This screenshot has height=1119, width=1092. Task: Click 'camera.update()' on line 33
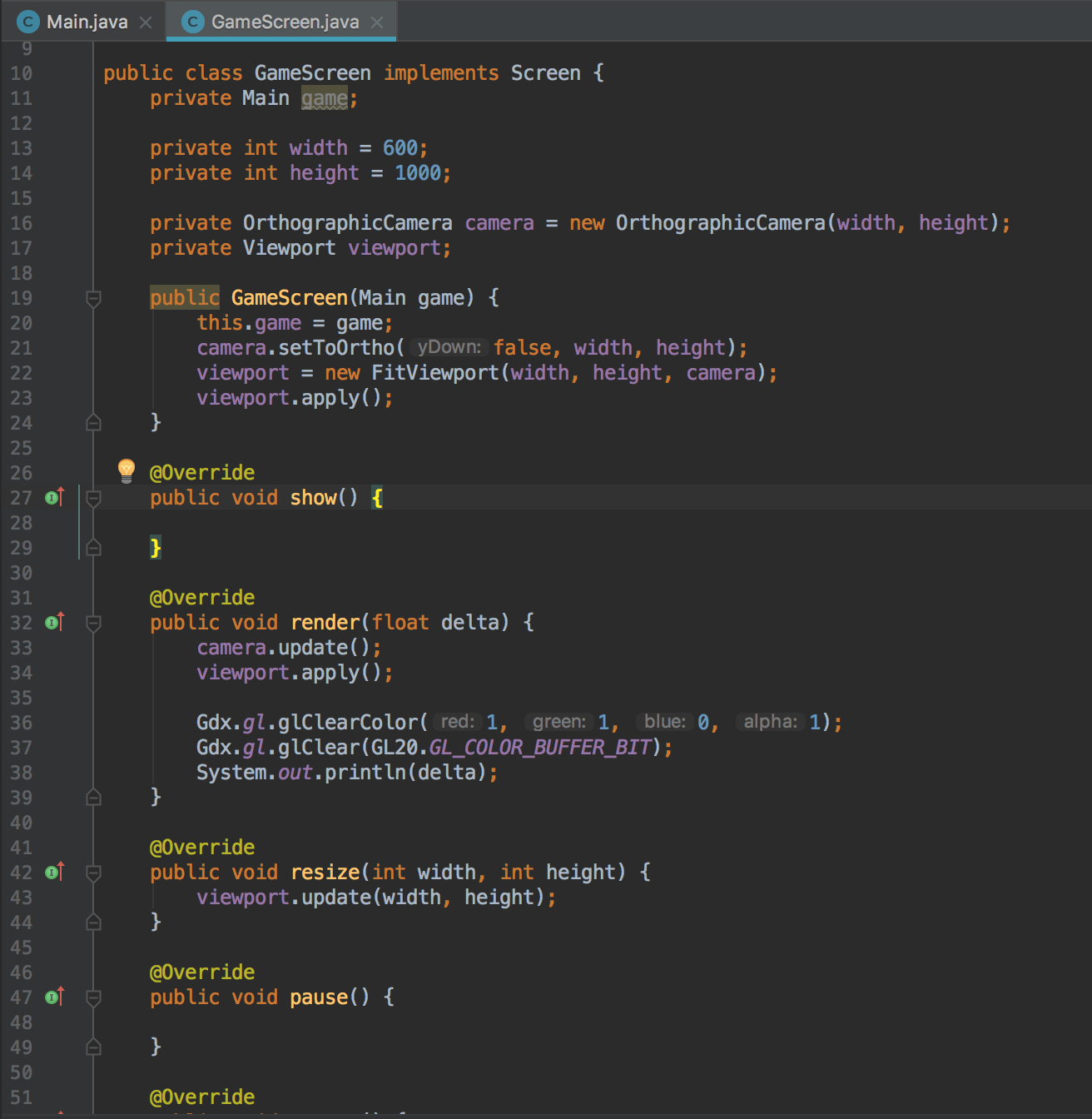coord(283,648)
